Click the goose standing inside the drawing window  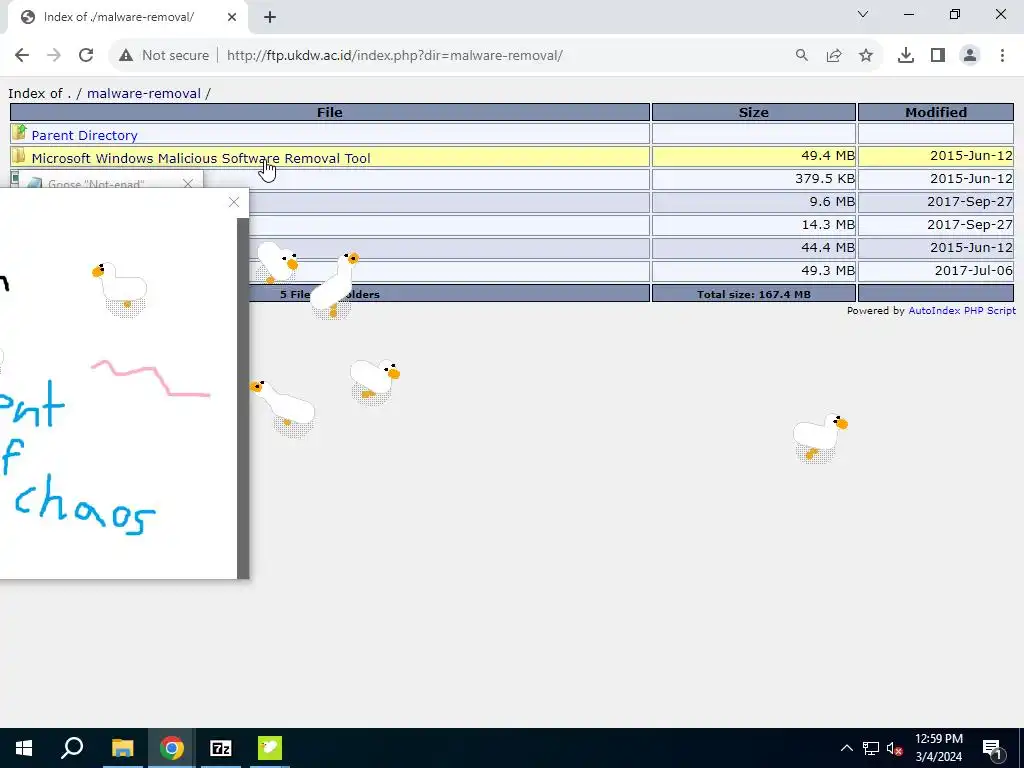click(121, 289)
